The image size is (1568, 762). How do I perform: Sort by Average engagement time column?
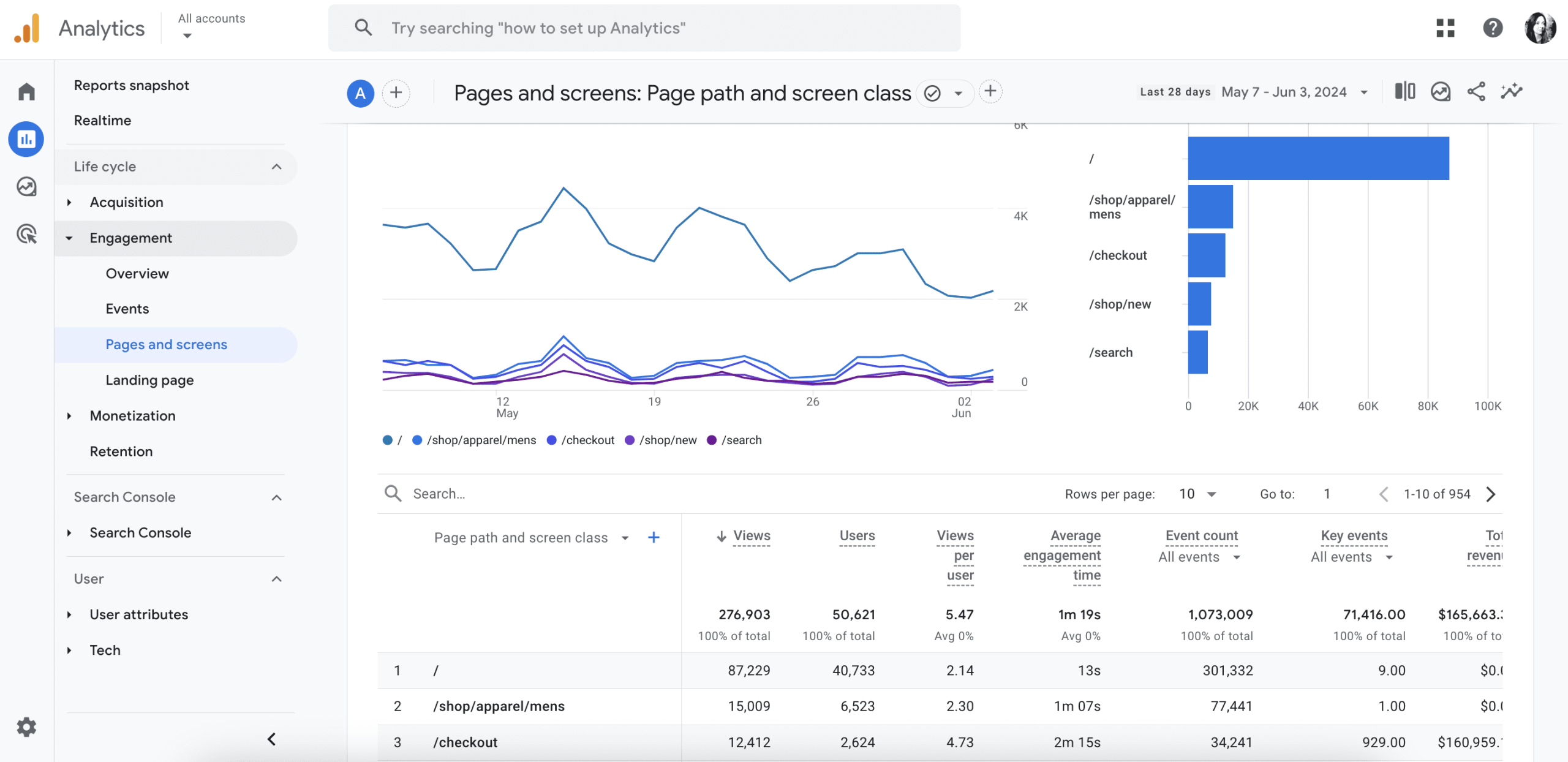tap(1062, 556)
